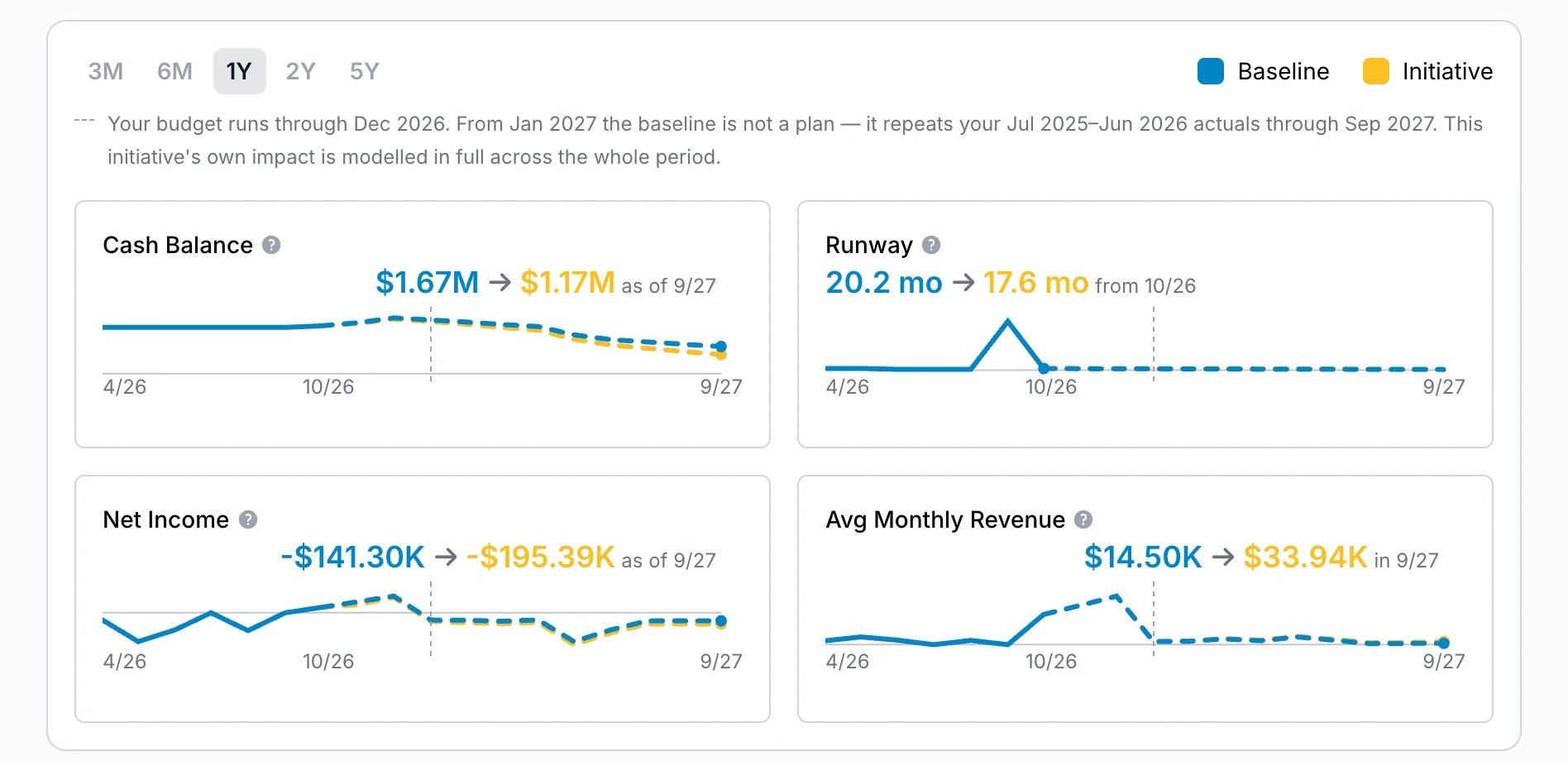Click the Avg Monthly Revenue card title

point(945,519)
